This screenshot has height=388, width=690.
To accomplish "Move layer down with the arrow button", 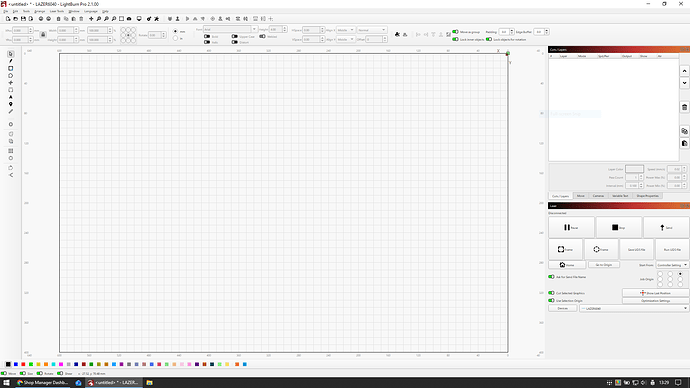I will pyautogui.click(x=684, y=83).
